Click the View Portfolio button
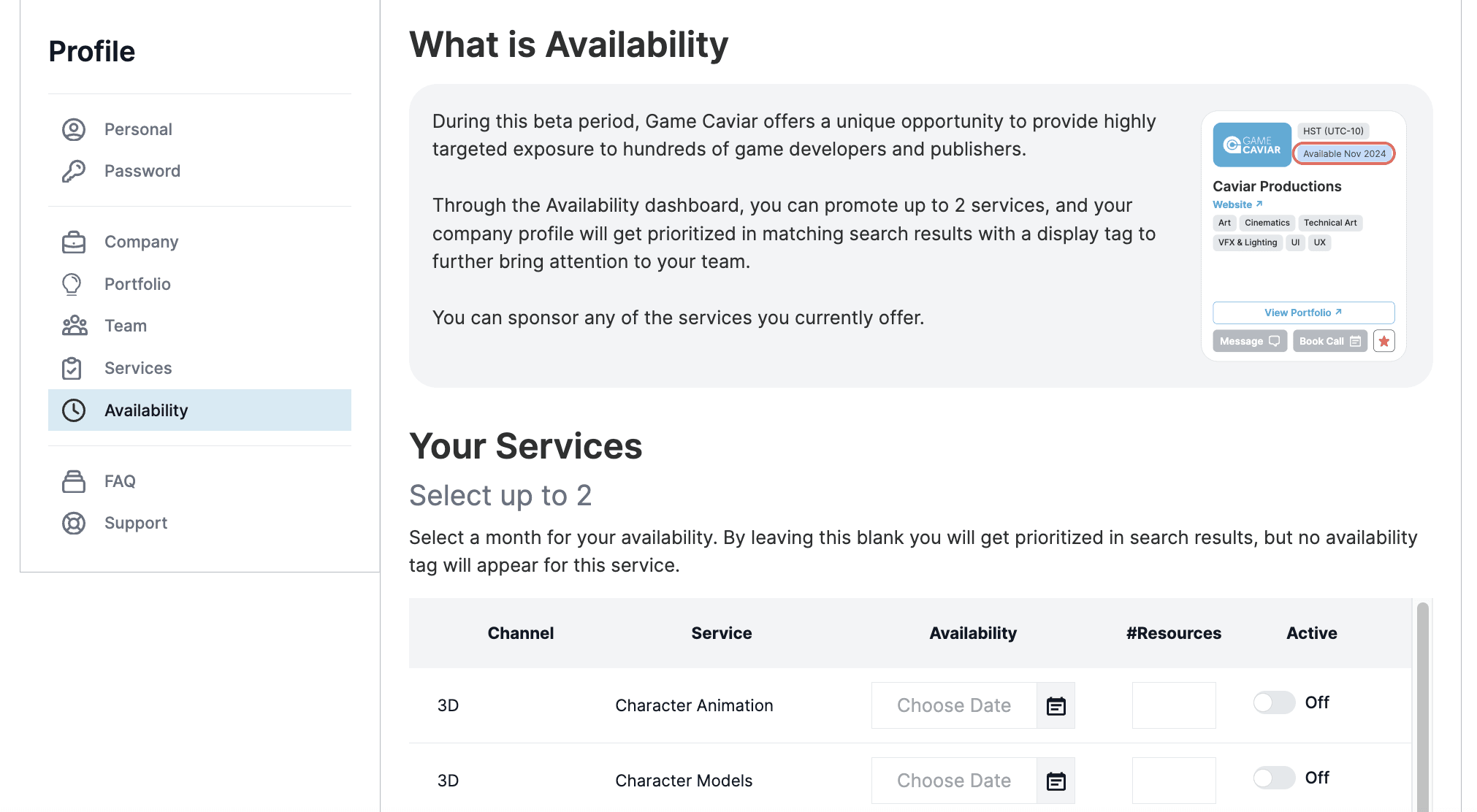 1303,313
